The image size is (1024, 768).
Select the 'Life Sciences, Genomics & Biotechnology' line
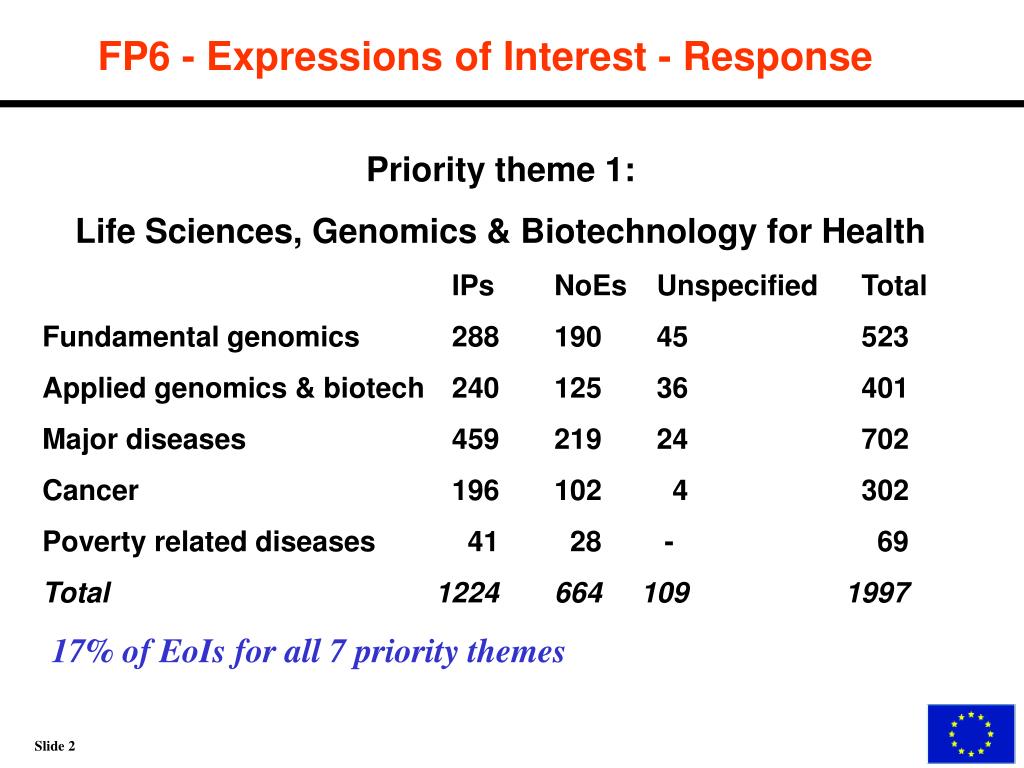coord(500,231)
